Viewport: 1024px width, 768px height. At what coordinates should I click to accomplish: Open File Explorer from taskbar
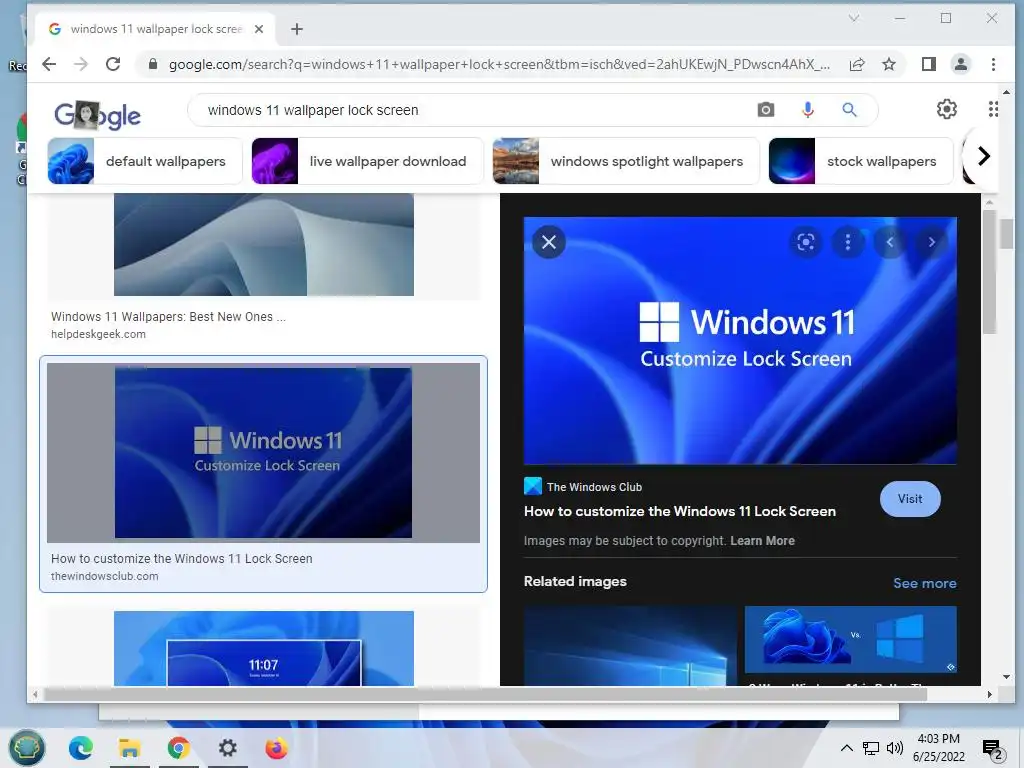click(129, 748)
